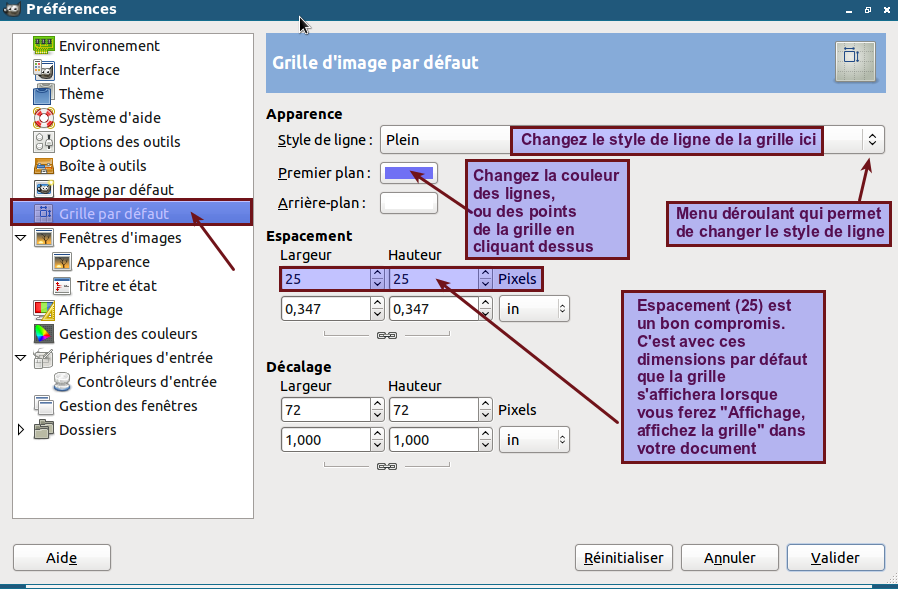Select Image par défaut in list
The height and width of the screenshot is (589, 898).
tap(116, 190)
